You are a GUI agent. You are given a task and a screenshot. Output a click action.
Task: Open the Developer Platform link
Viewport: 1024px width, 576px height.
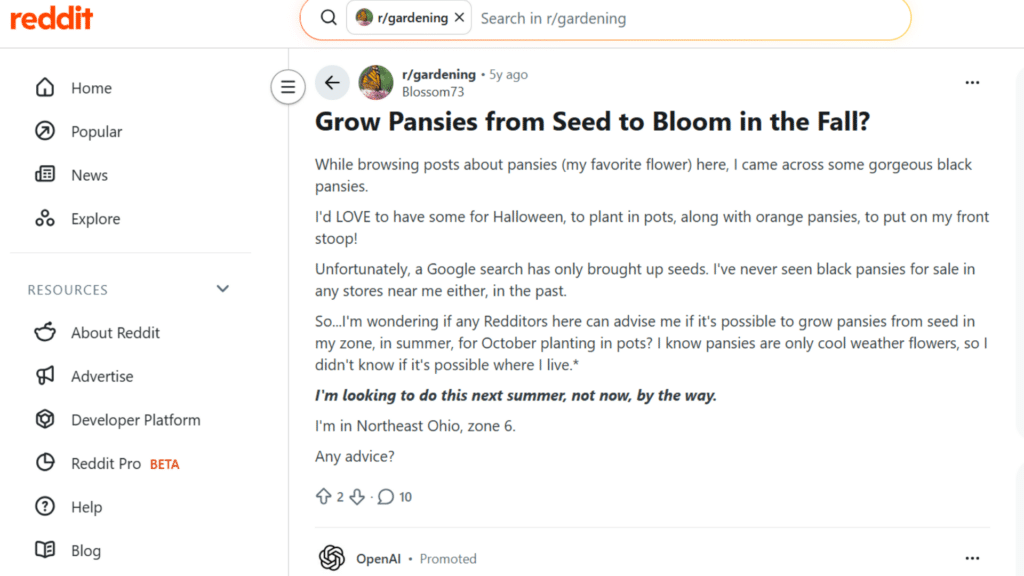point(135,420)
